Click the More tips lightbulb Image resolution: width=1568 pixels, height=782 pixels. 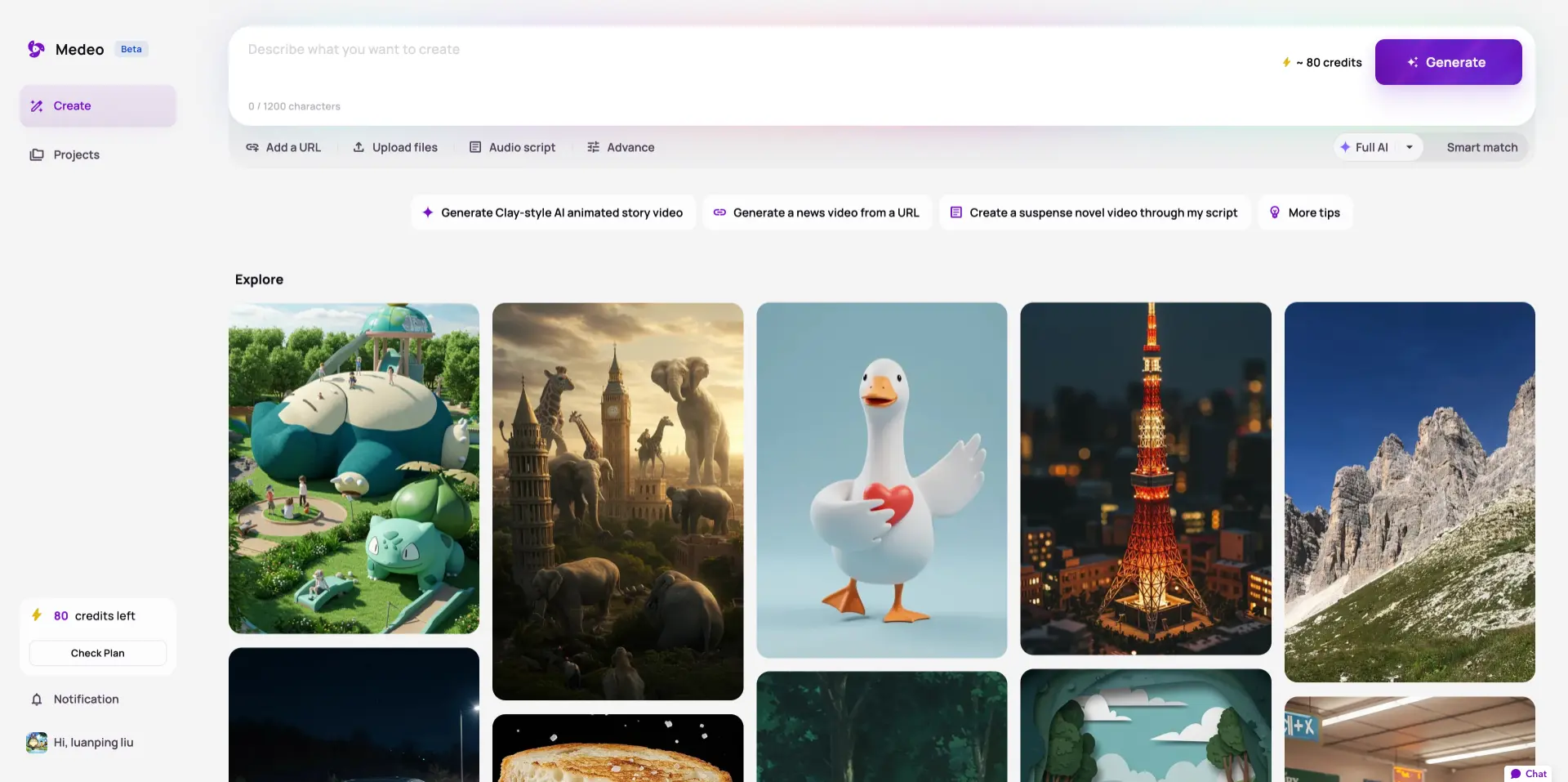pos(1275,212)
